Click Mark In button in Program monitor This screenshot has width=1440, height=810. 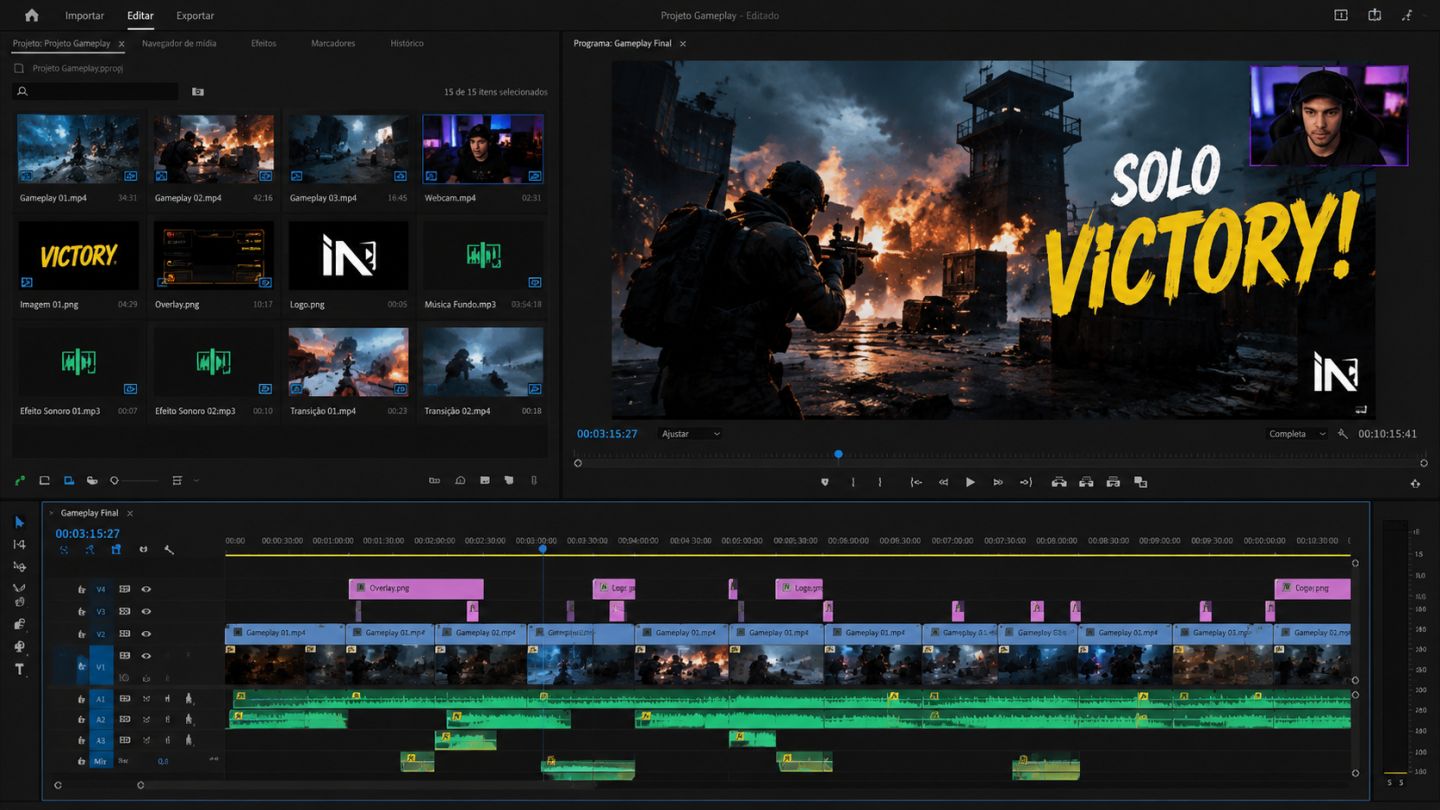853,482
